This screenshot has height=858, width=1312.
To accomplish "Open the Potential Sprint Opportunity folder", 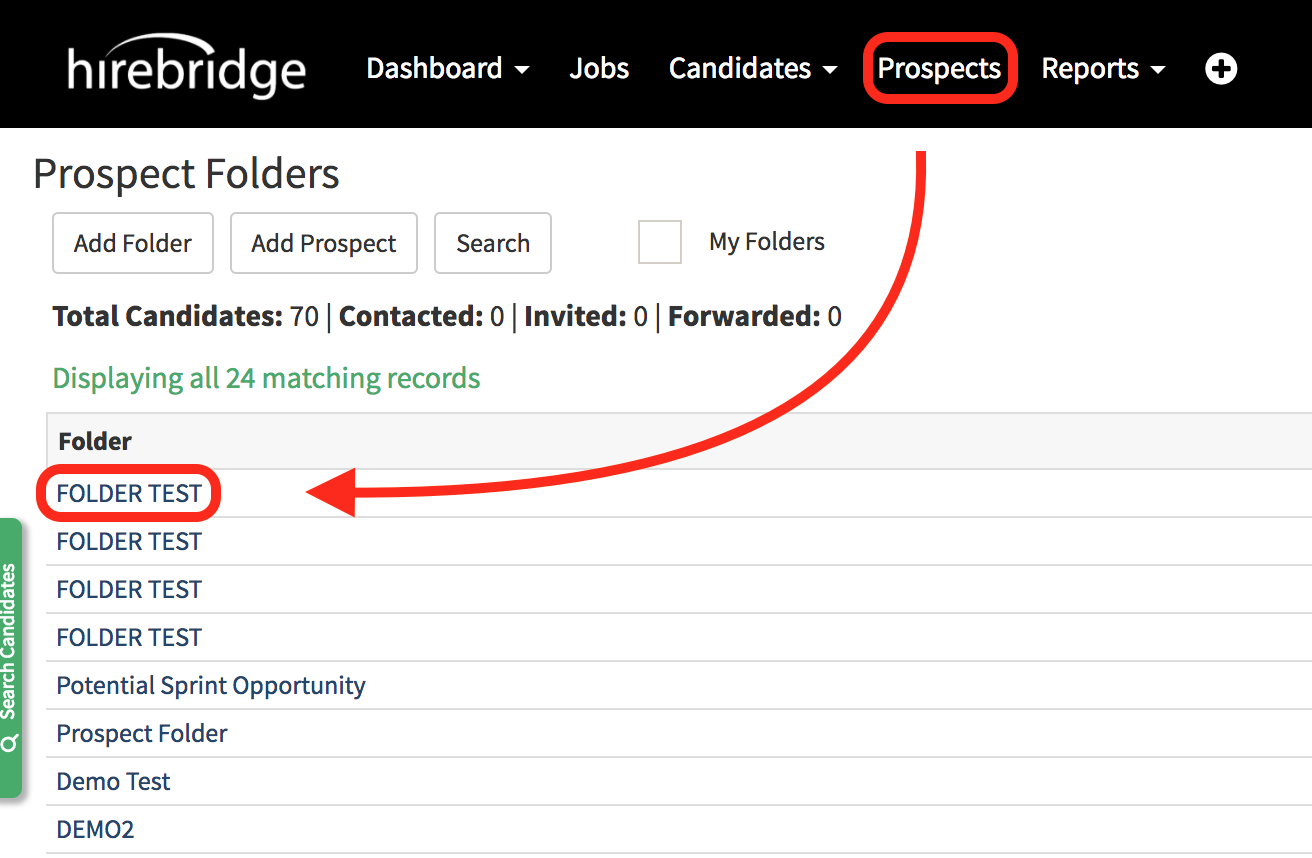I will (x=211, y=686).
